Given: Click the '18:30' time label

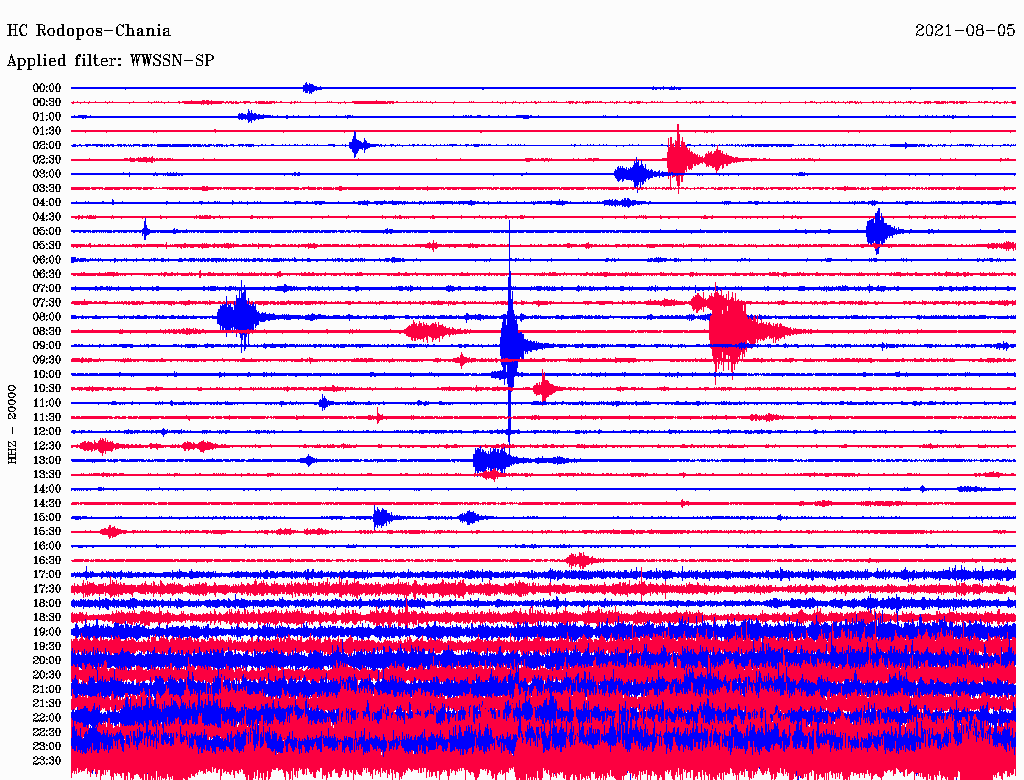Looking at the screenshot, I should [47, 617].
